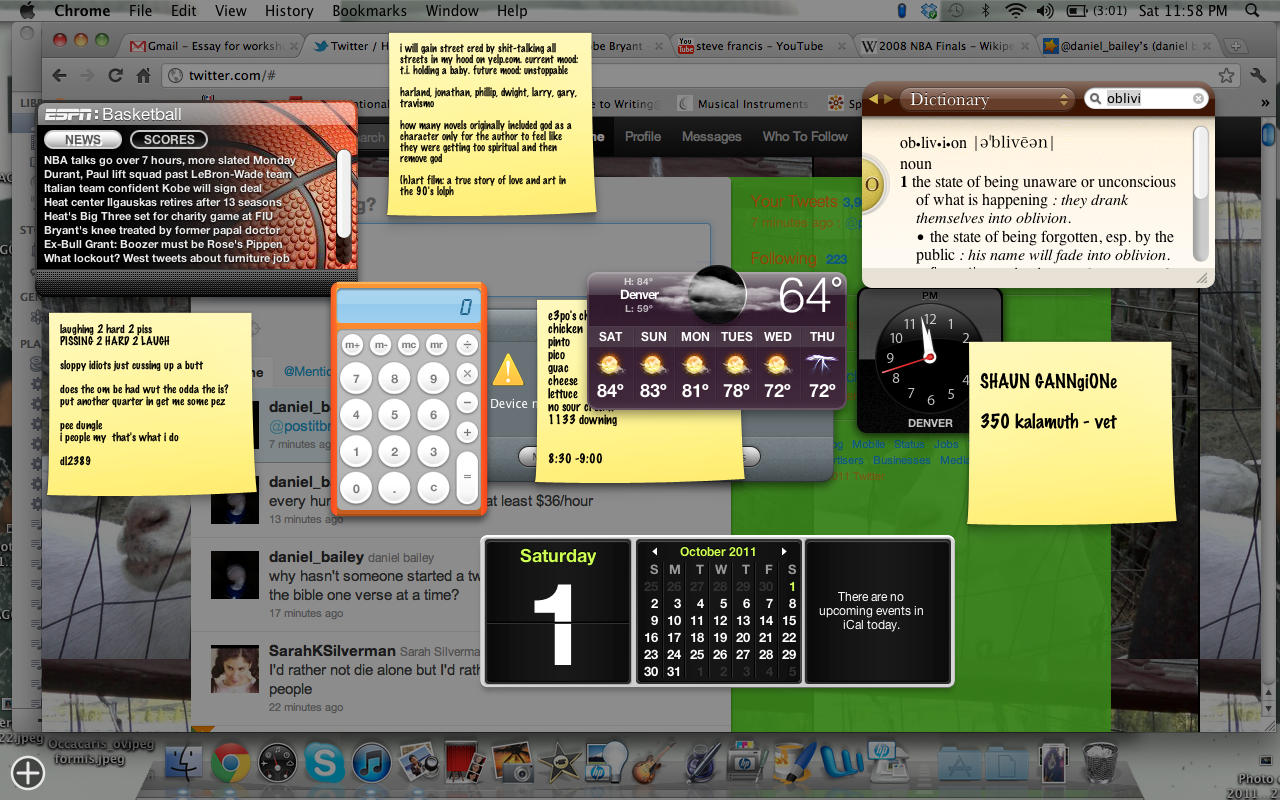Click Chrome's Home button
Image resolution: width=1280 pixels, height=800 pixels.
click(x=144, y=75)
